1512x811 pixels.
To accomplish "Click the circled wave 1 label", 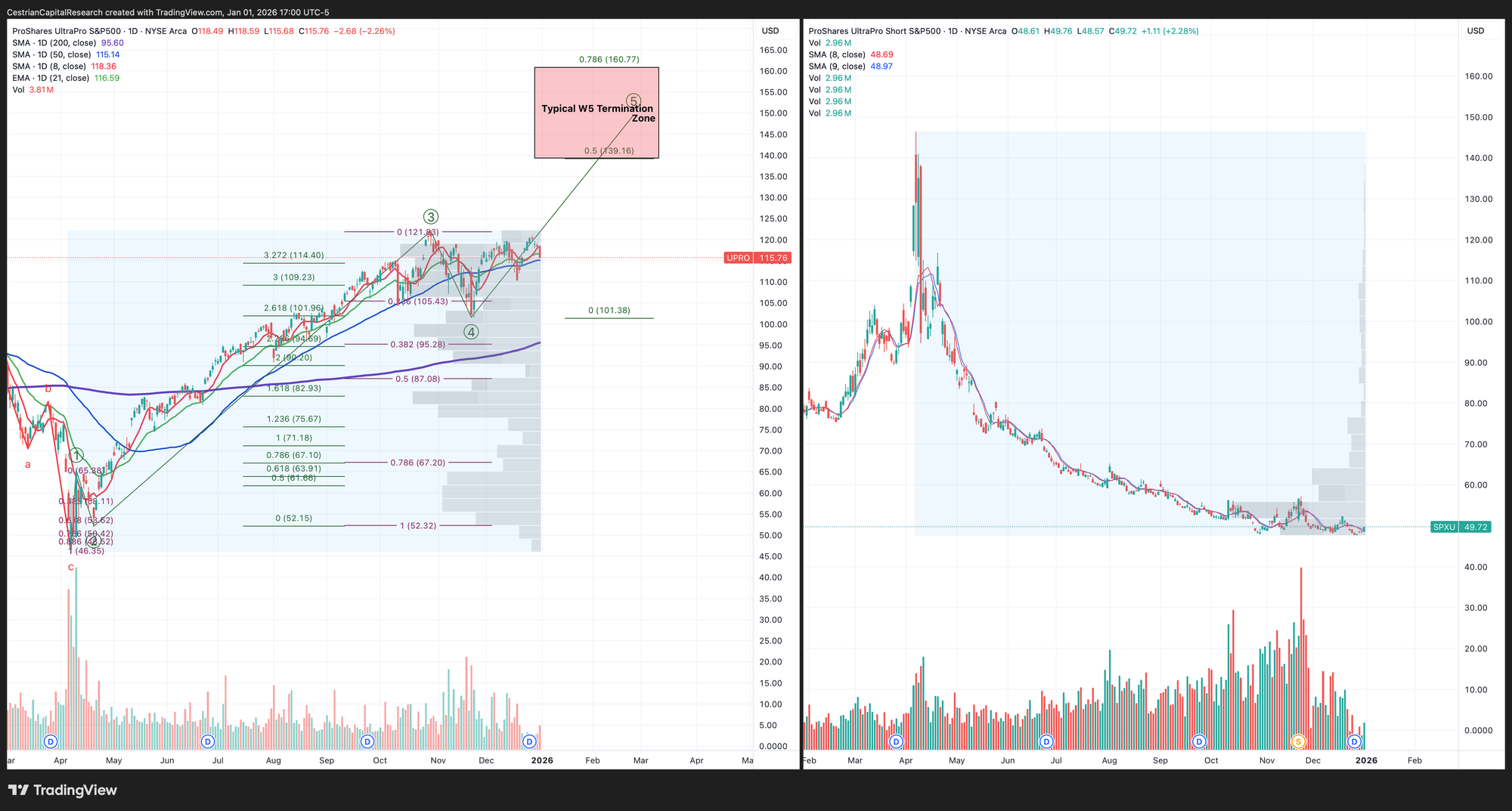I will coord(76,455).
